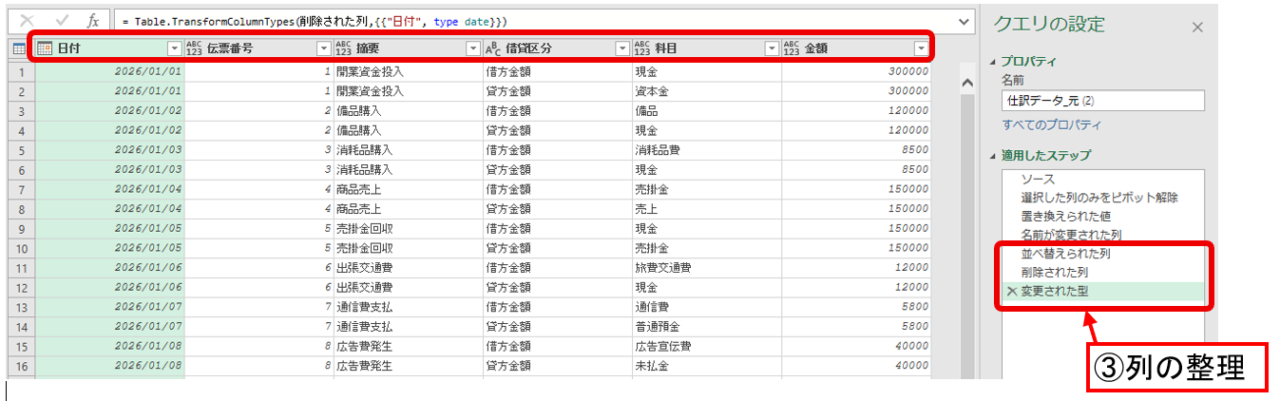Click the fx function icon
Screen dimensions: 1280x401
click(92, 21)
